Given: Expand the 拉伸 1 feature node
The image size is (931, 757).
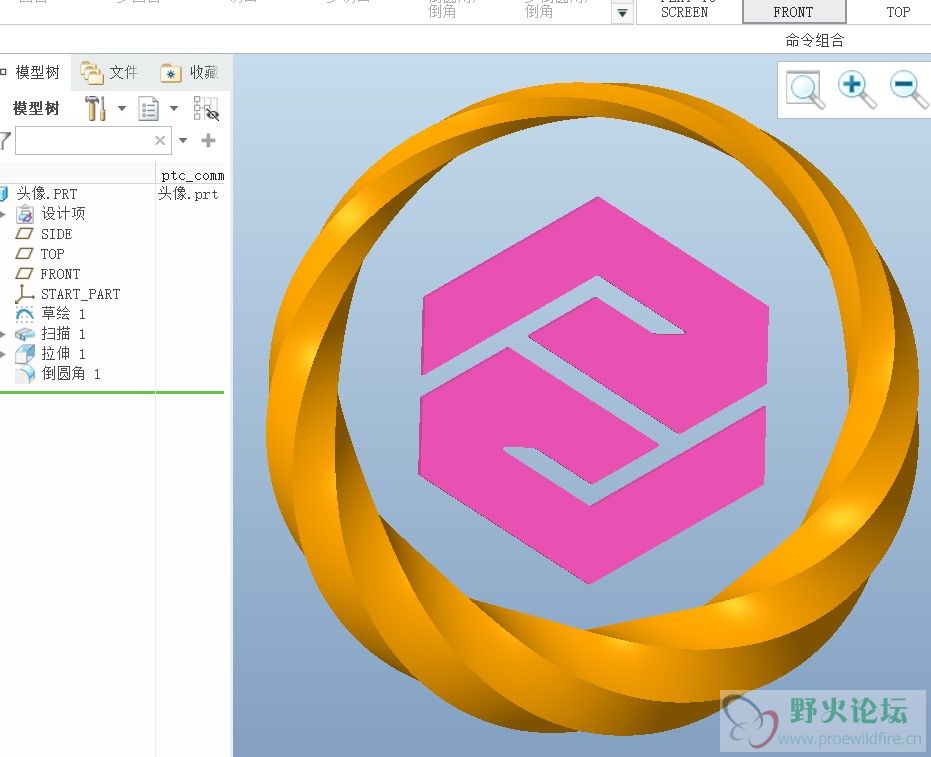Looking at the screenshot, I should (3, 354).
